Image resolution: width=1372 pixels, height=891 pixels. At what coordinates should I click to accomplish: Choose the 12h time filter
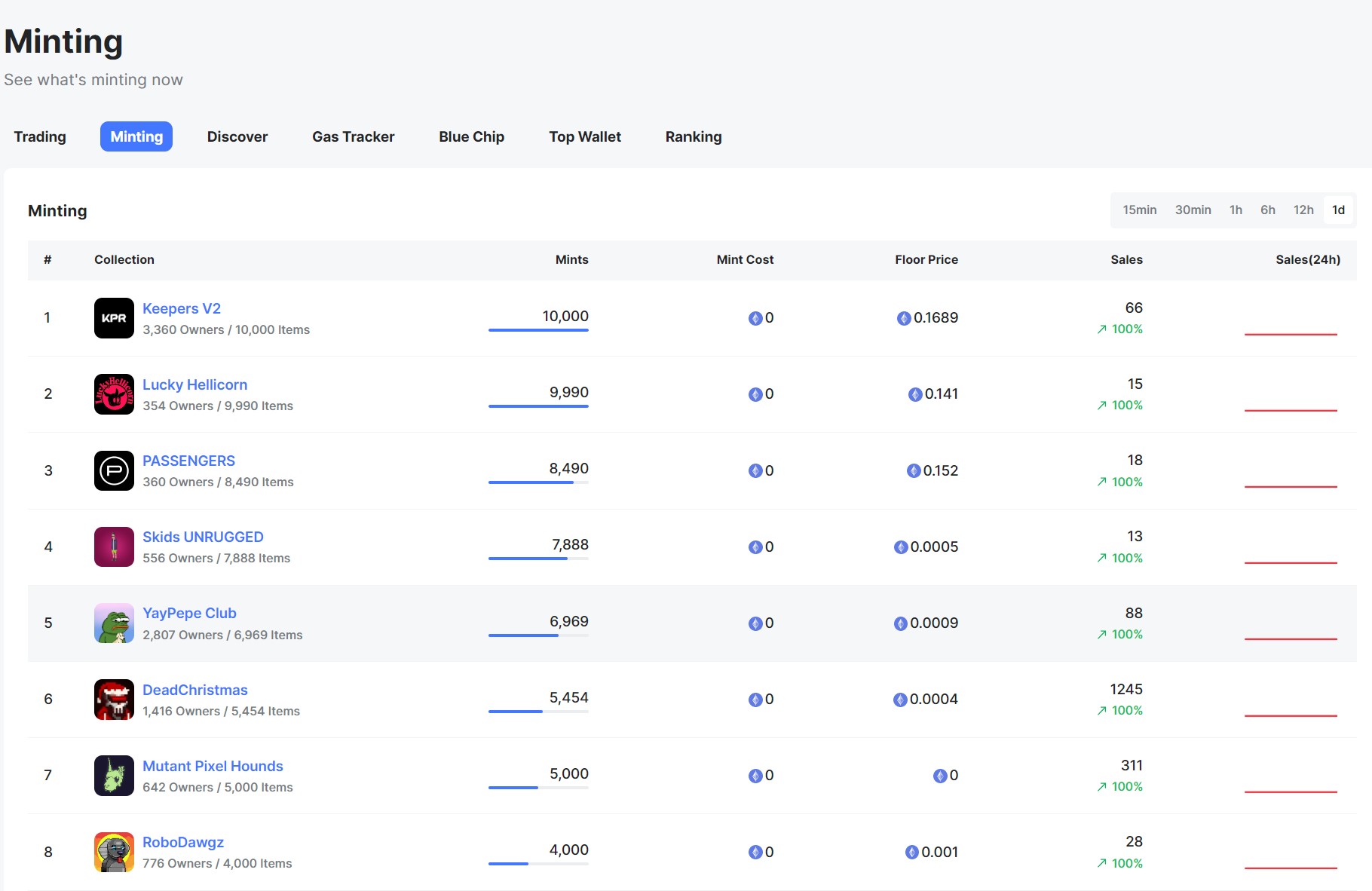1303,210
